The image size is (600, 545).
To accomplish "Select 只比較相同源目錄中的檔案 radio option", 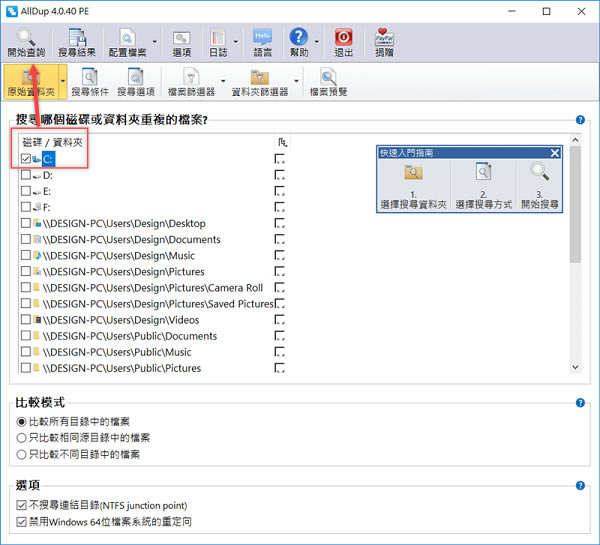I will pos(23,437).
